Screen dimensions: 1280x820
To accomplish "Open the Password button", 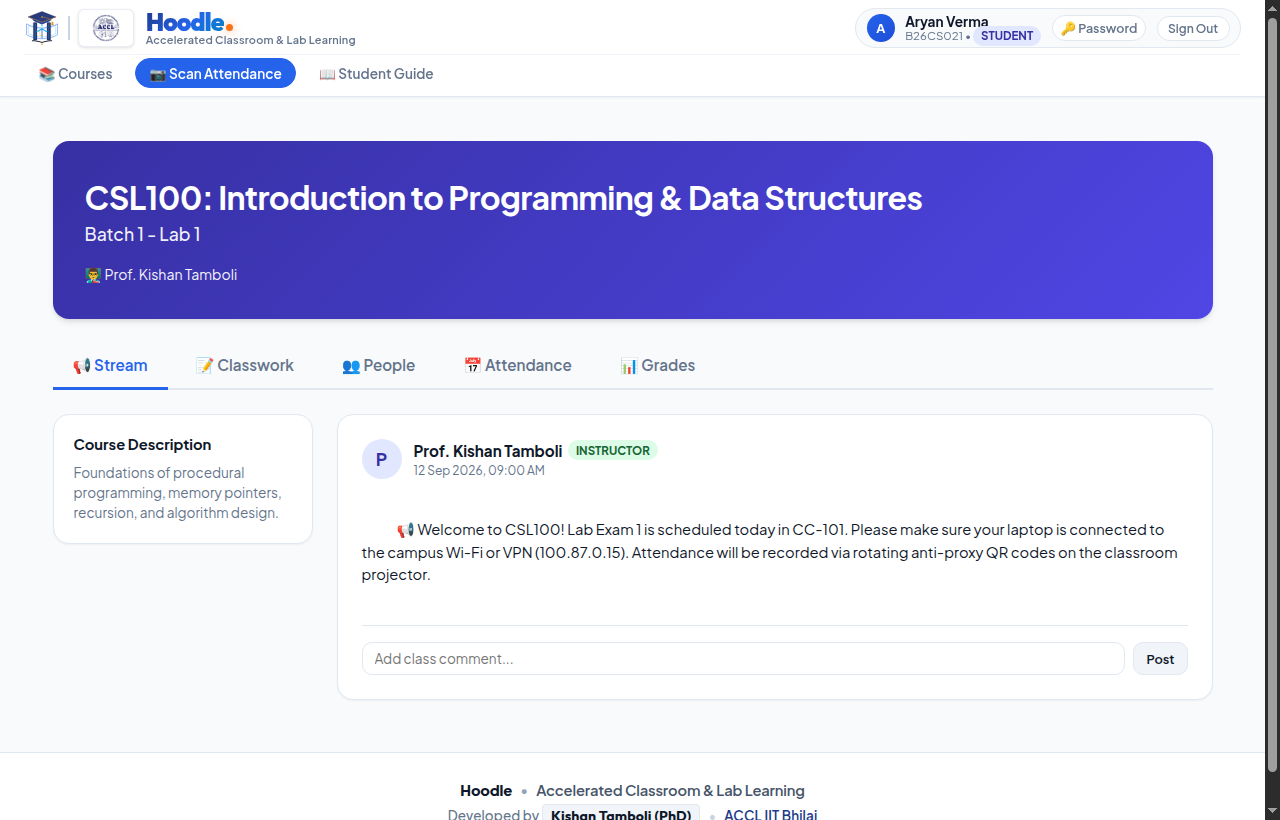I will 1099,28.
